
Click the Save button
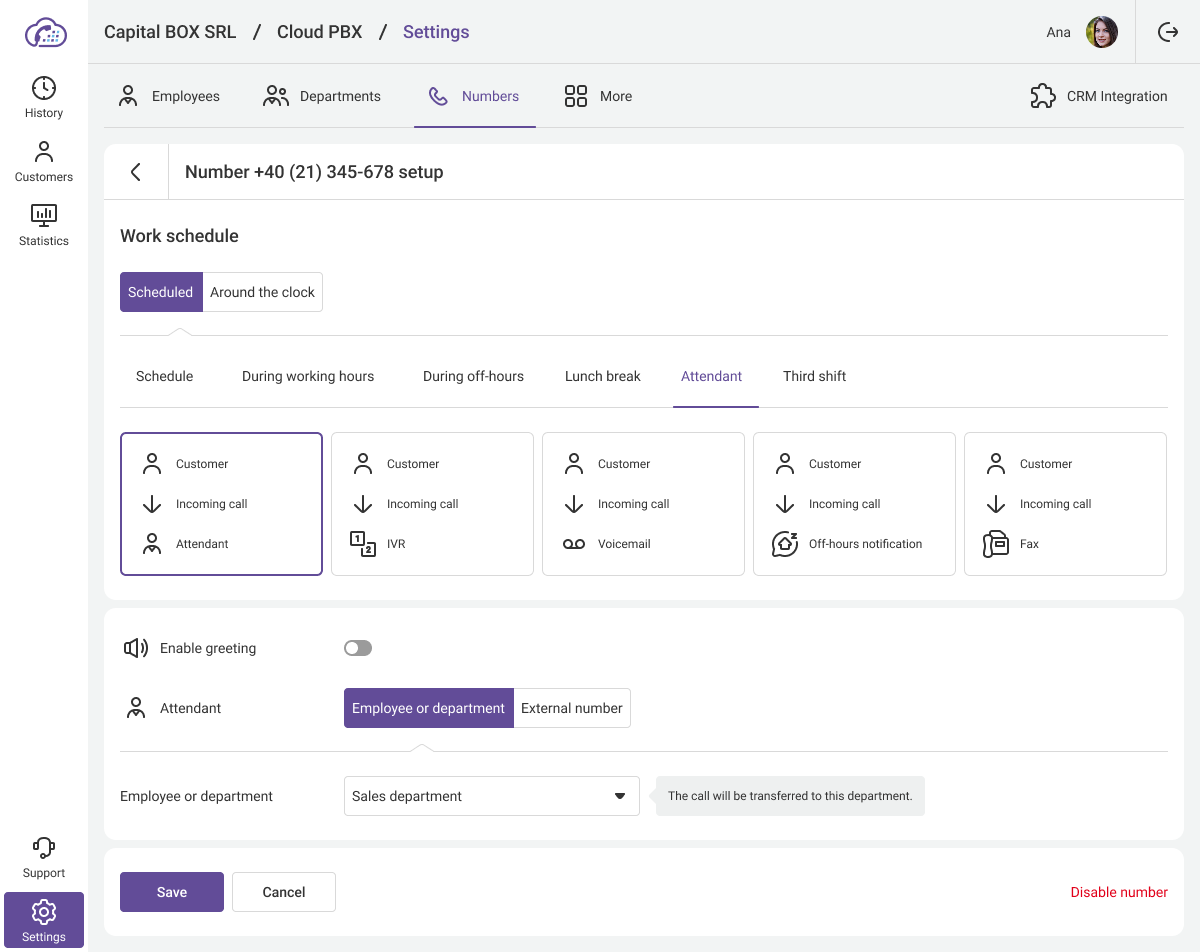click(x=172, y=892)
